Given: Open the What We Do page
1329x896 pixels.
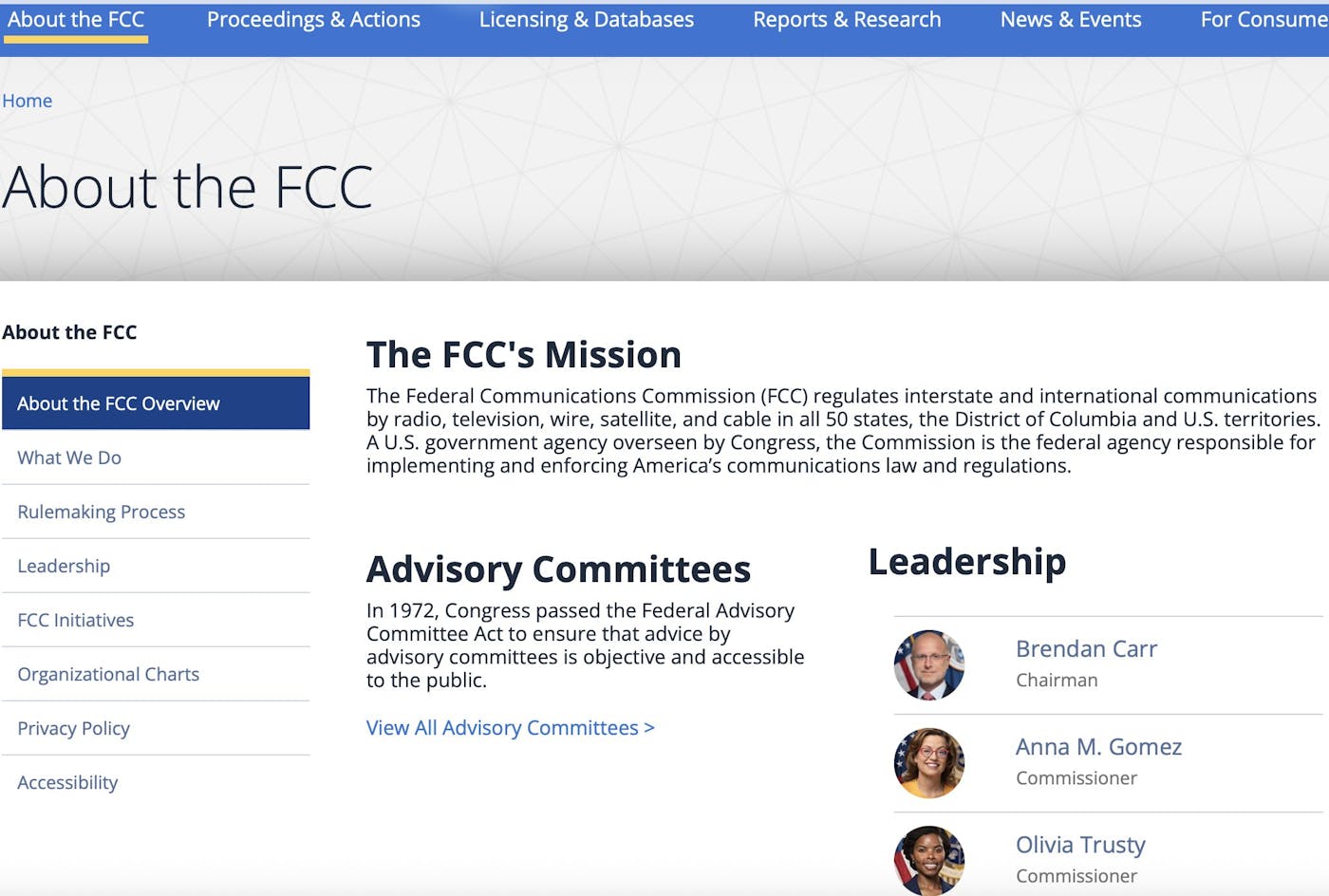Looking at the screenshot, I should (x=68, y=457).
